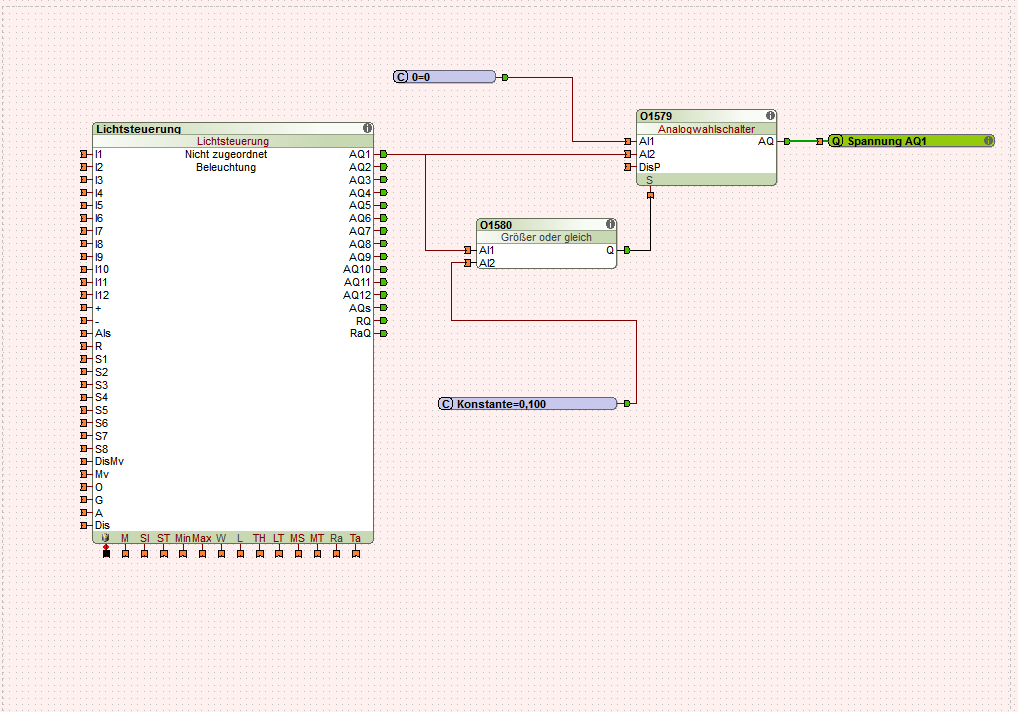This screenshot has height=712, width=1018.
Task: Click the Ta parameter connector below Lichtsteuerung
Action: (x=356, y=554)
